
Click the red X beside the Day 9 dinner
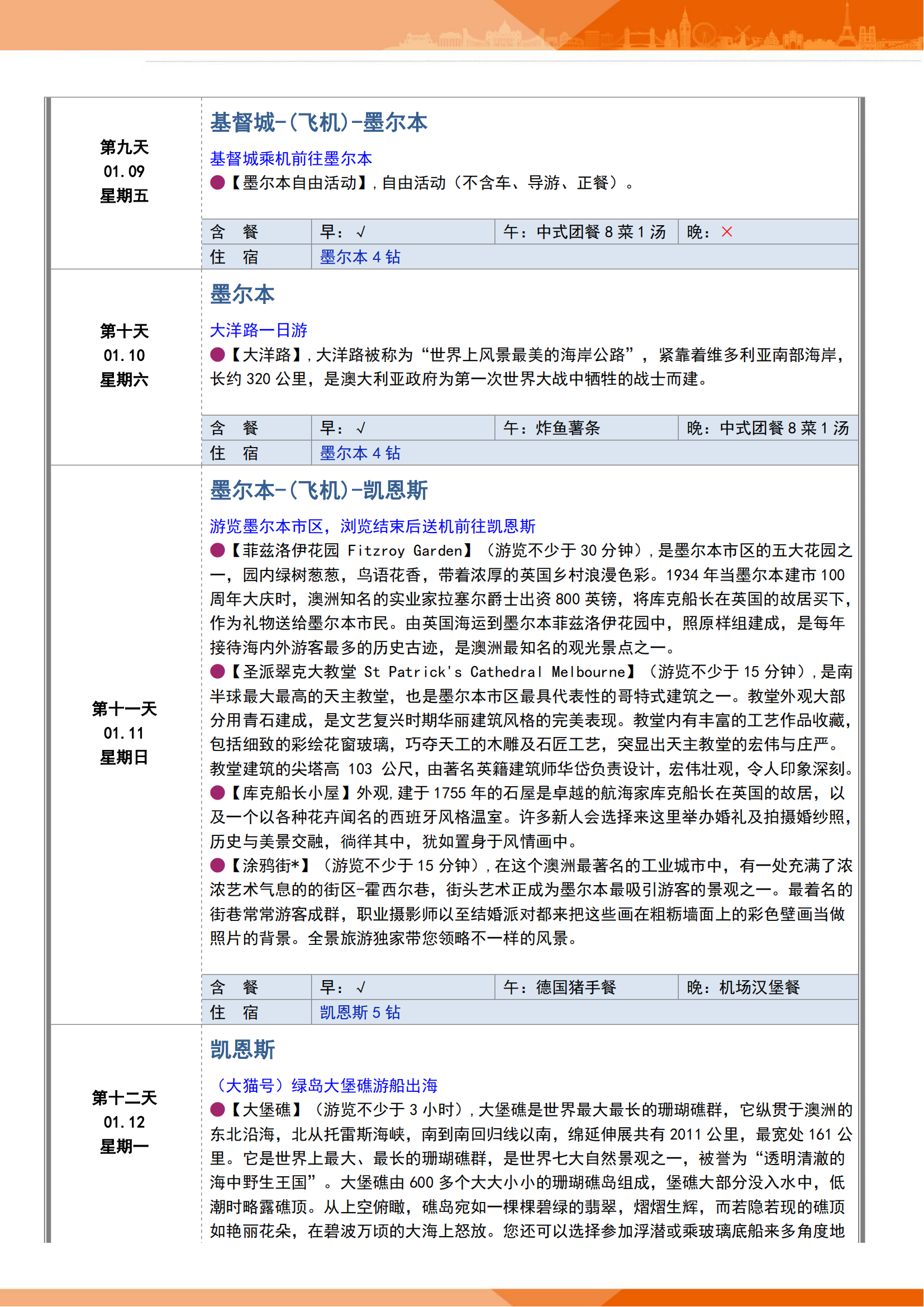click(x=727, y=232)
